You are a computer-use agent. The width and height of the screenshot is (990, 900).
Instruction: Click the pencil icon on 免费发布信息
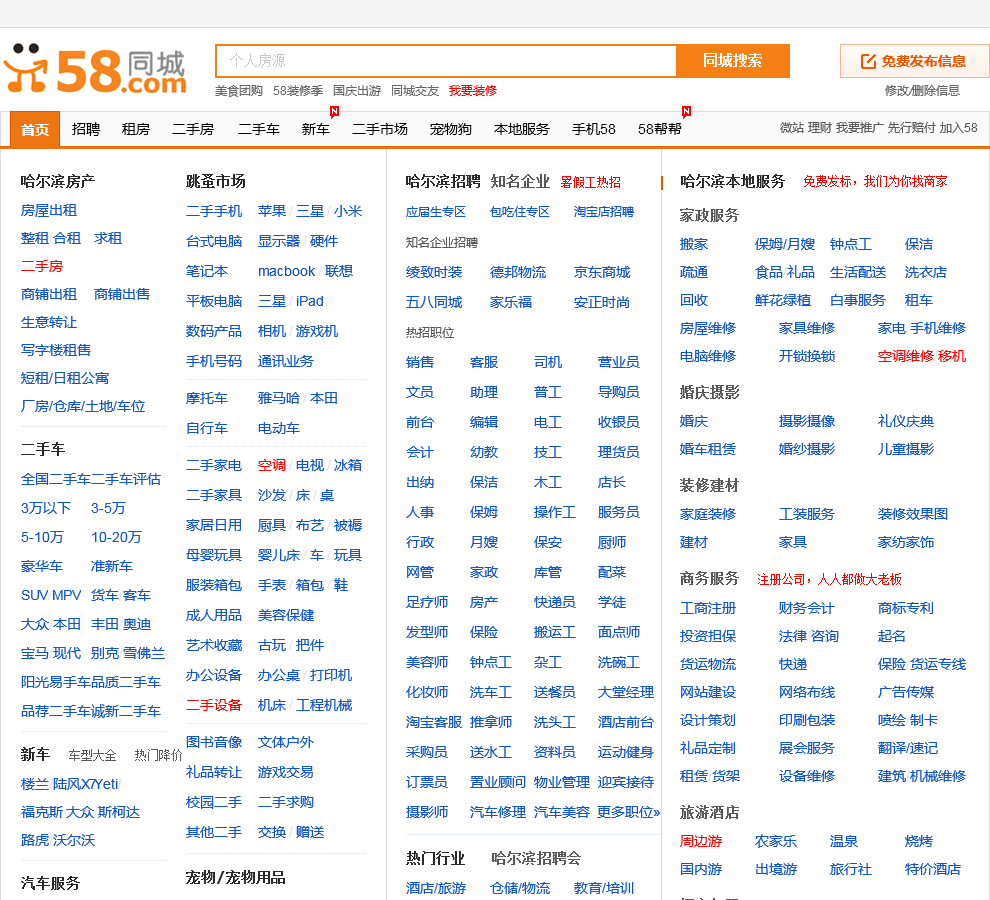coord(868,61)
